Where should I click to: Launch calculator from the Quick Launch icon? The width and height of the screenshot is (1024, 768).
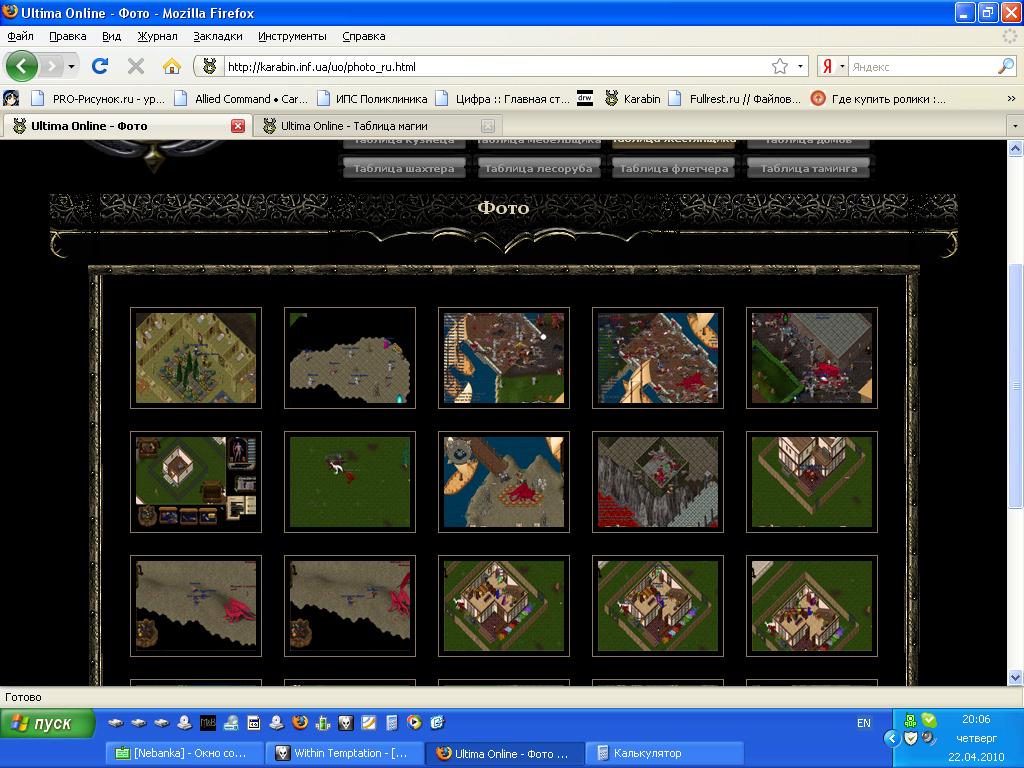tap(391, 722)
